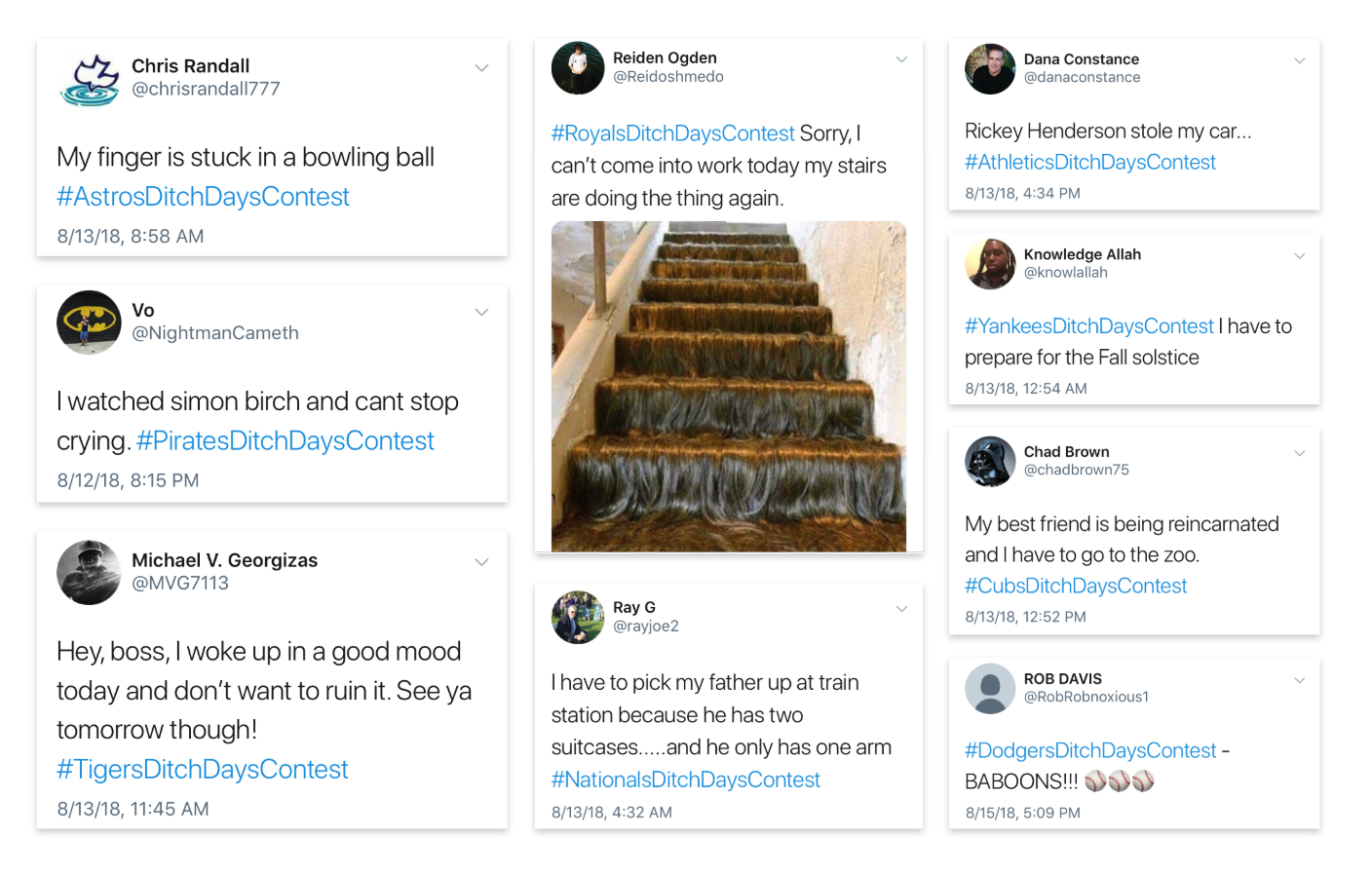This screenshot has width=1372, height=874.
Task: Click the #PiratesDitchDaysContest hashtag link
Action: coord(285,441)
